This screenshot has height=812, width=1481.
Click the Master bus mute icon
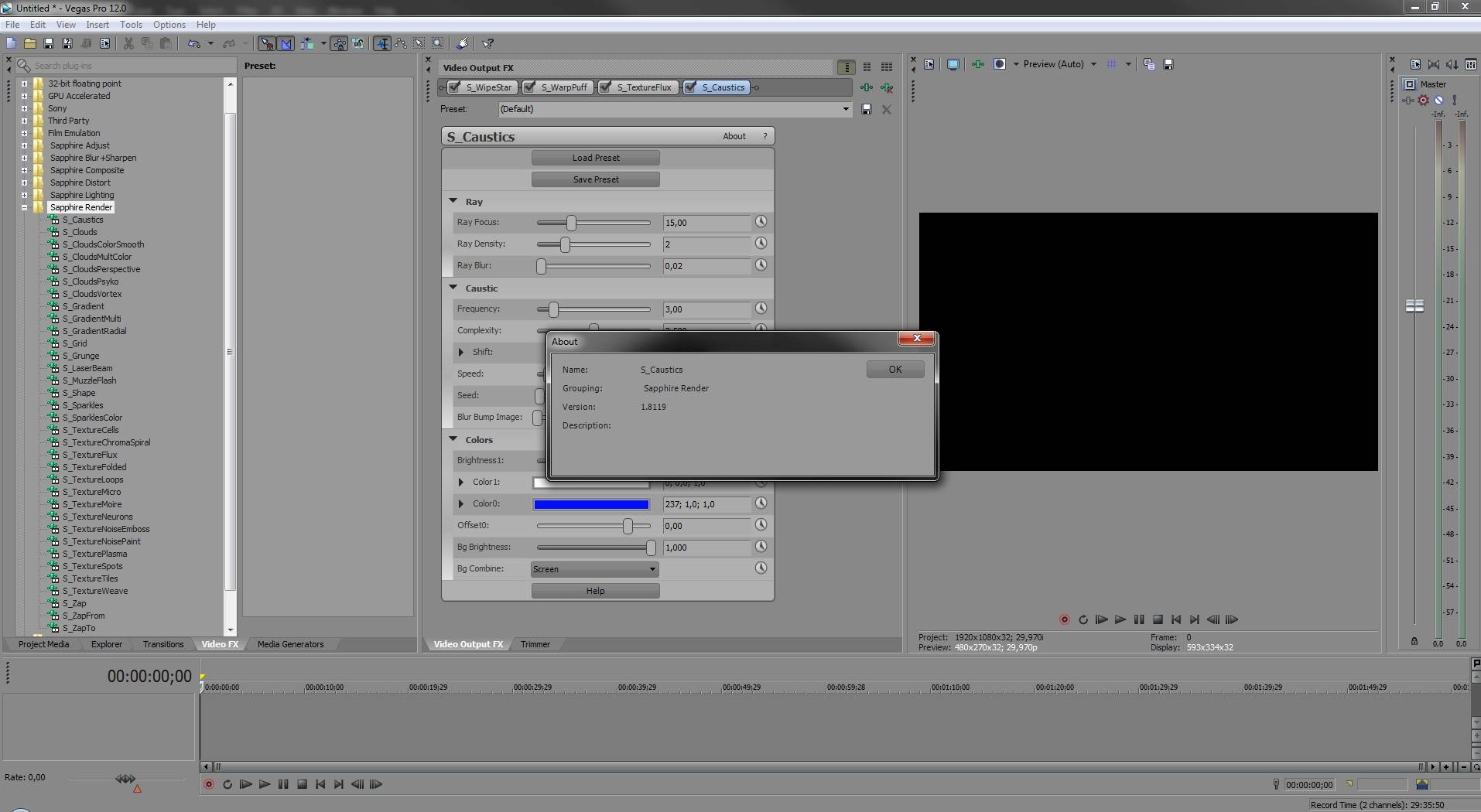(1438, 100)
